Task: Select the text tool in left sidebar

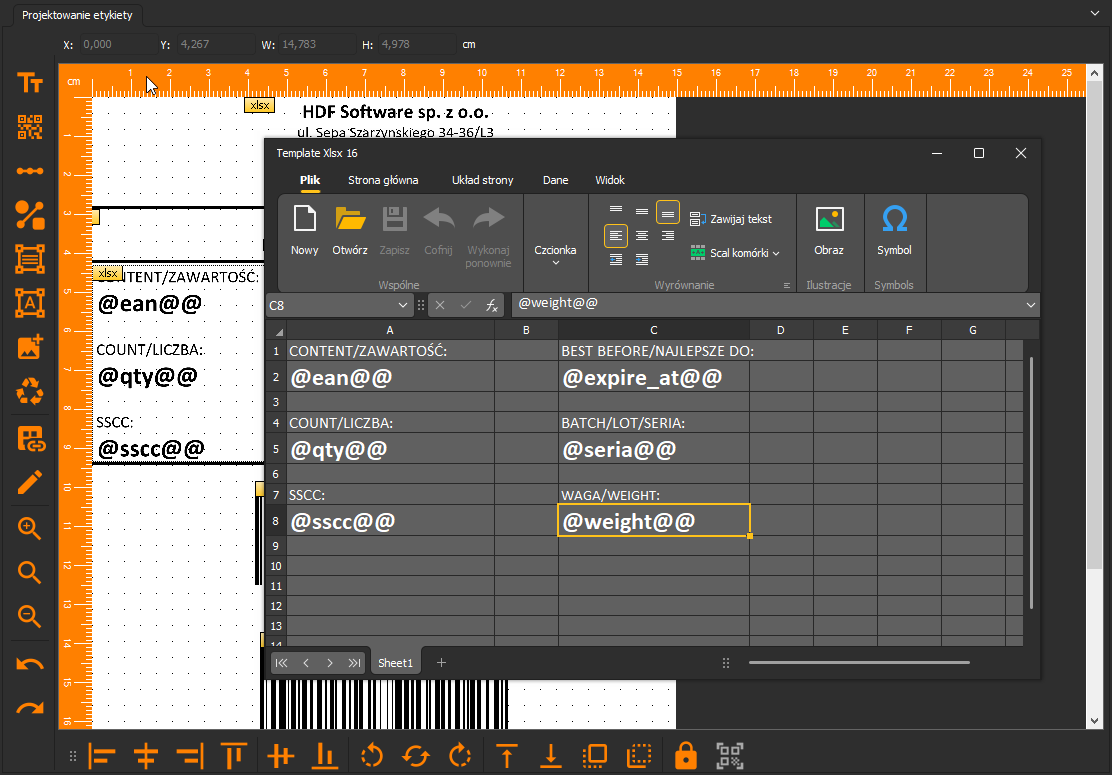Action: [x=30, y=83]
